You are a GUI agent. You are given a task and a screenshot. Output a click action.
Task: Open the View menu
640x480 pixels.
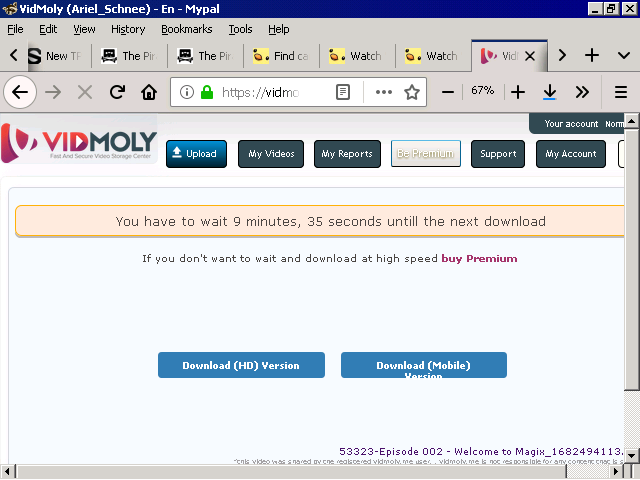[x=84, y=29]
